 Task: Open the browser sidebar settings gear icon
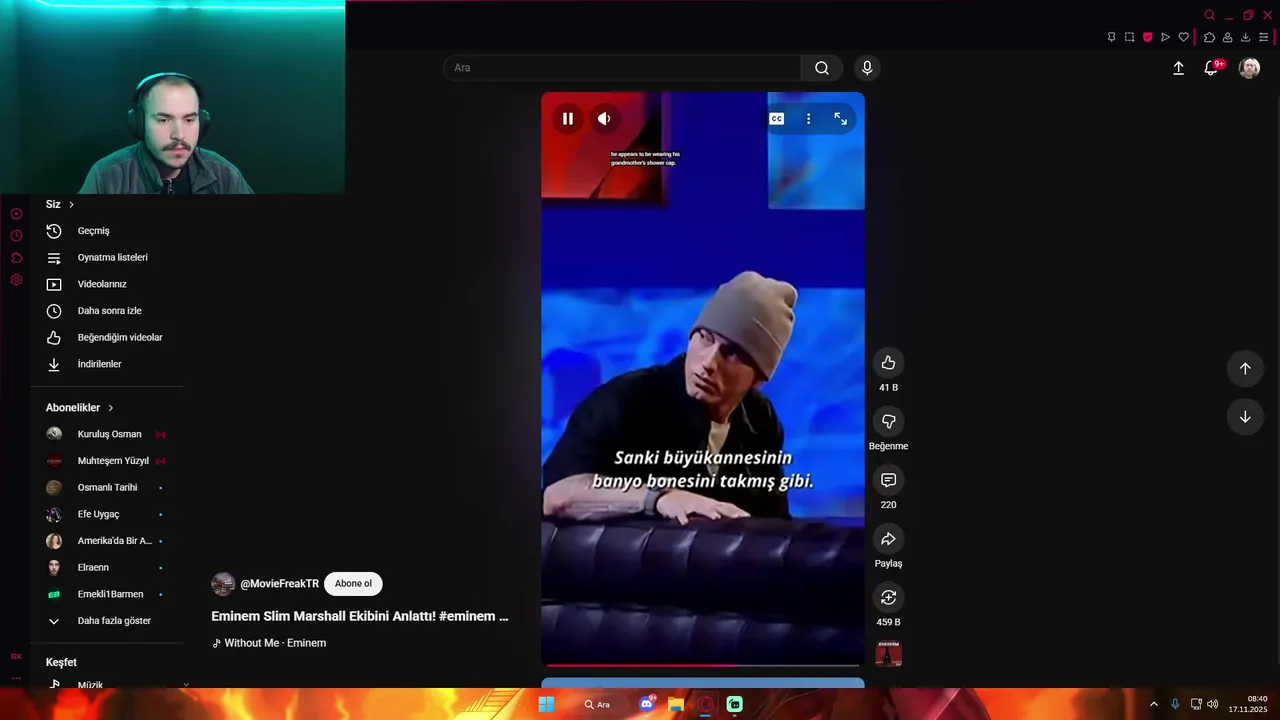16,280
